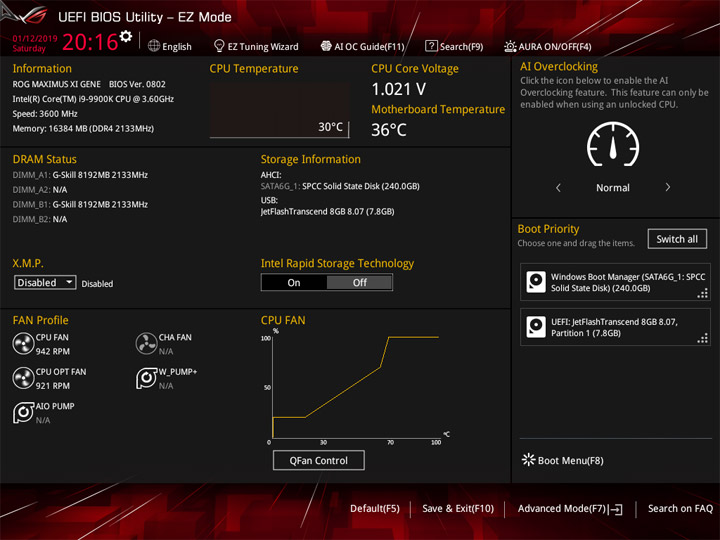Click the DIMM_B1 G-Skill 8192MB entry

click(x=80, y=204)
